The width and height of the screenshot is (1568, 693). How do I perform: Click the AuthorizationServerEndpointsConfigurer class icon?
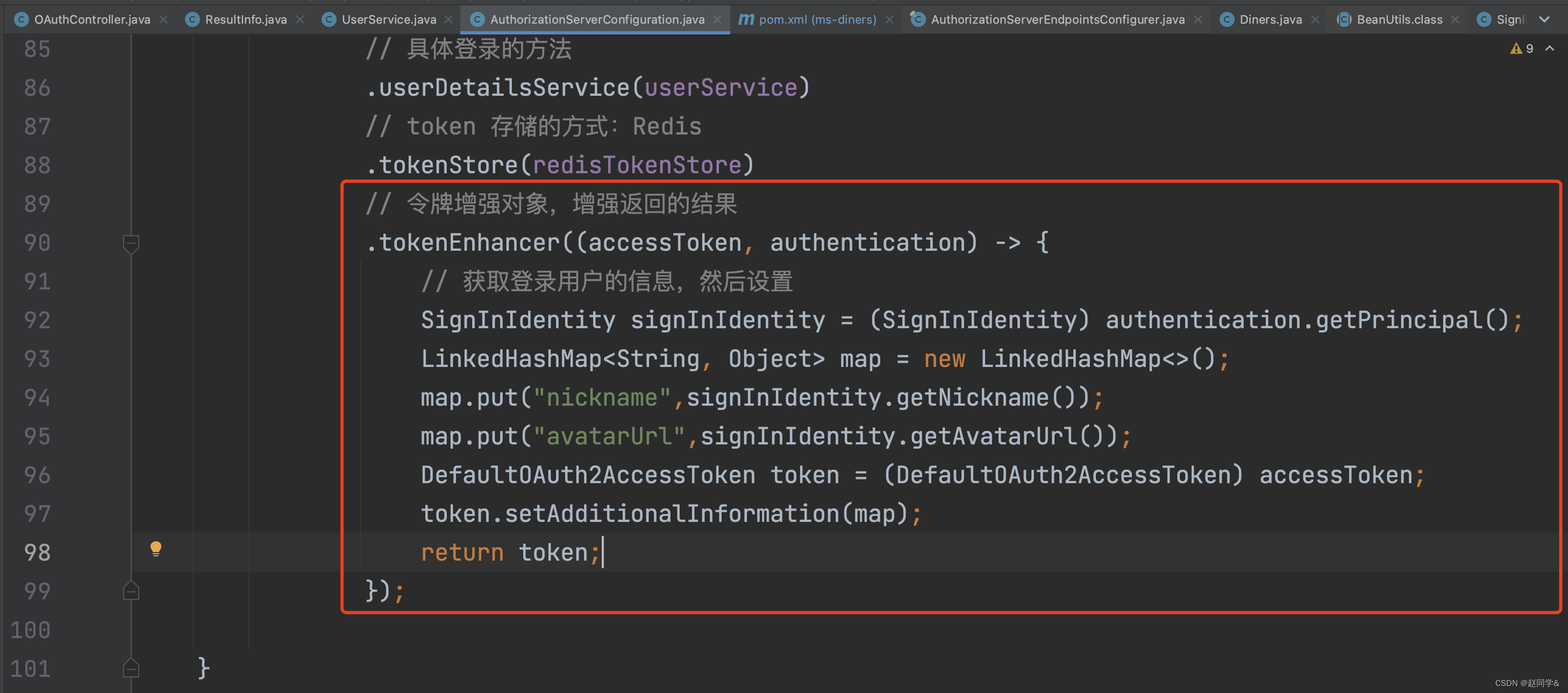(917, 19)
